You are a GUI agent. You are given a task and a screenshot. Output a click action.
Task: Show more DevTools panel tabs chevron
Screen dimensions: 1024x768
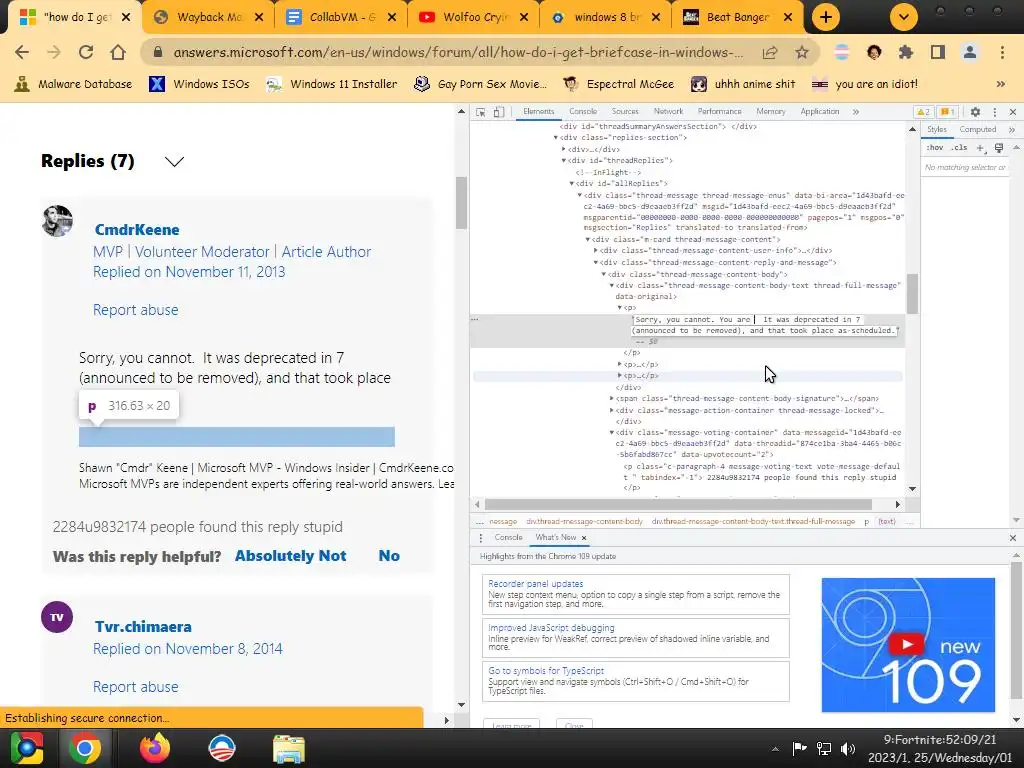tap(856, 112)
